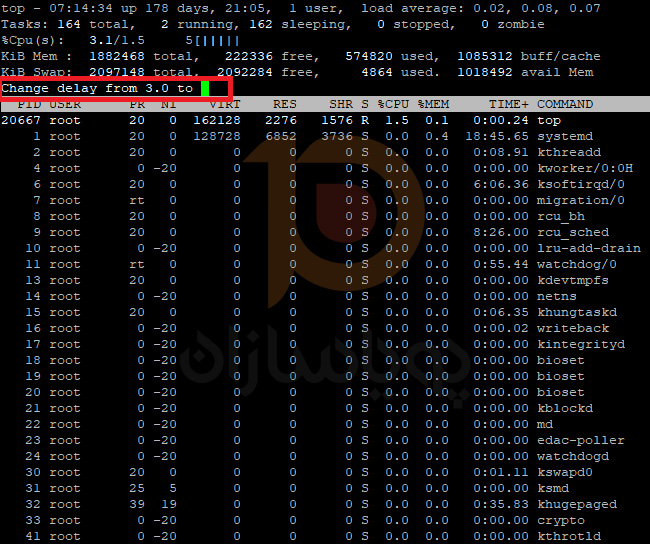Click the USER column header
Image resolution: width=650 pixels, height=544 pixels.
[65, 104]
